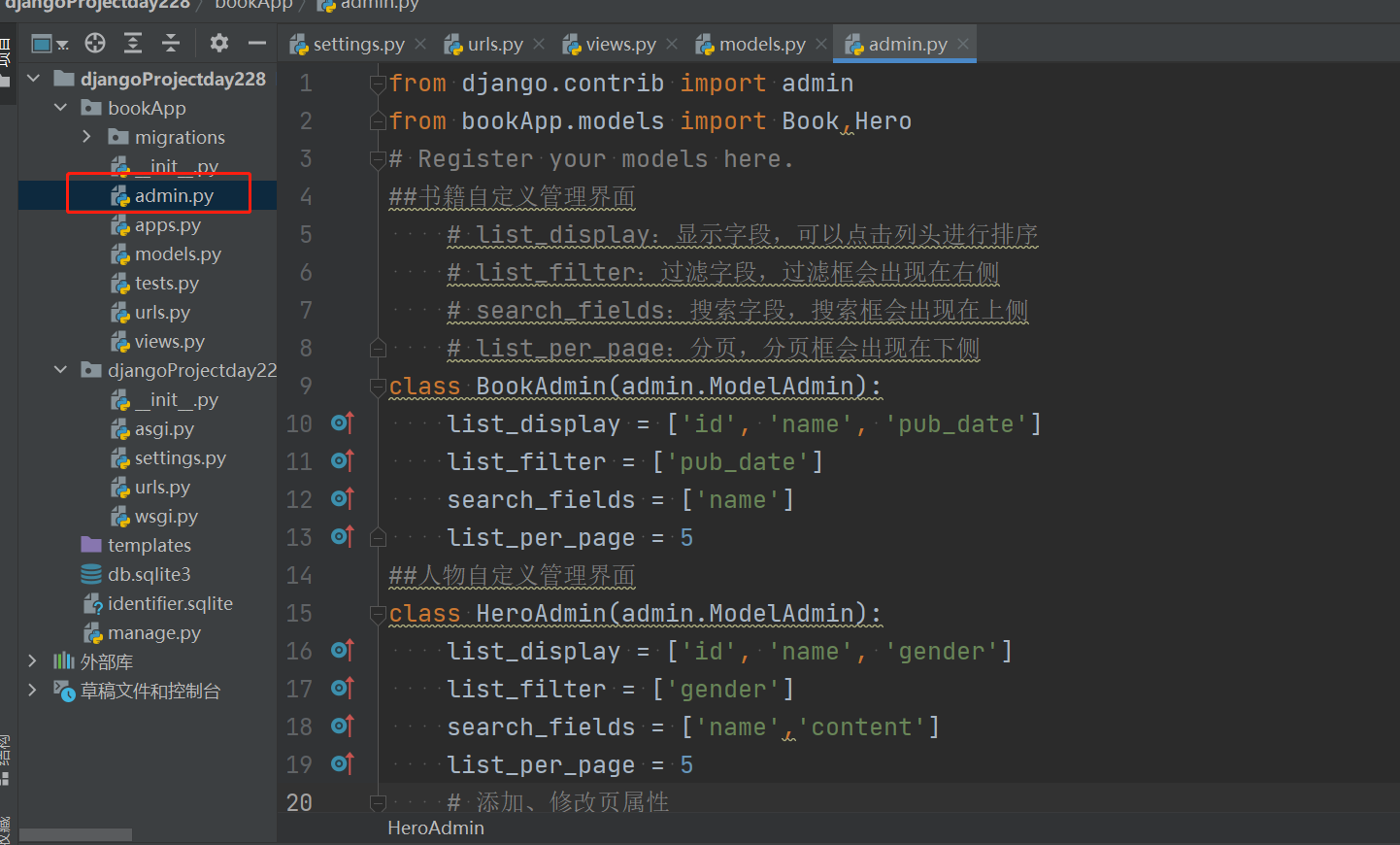Hide the project tool window

pyautogui.click(x=257, y=43)
